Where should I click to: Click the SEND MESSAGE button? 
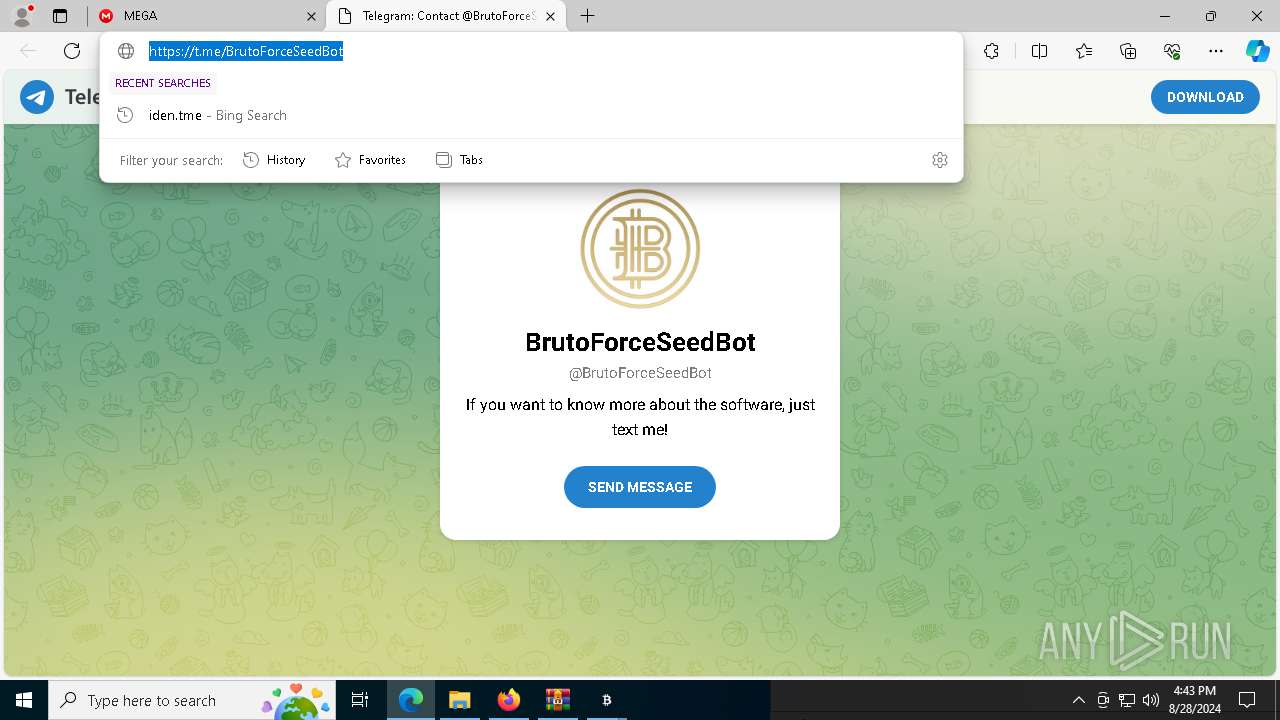click(x=640, y=487)
